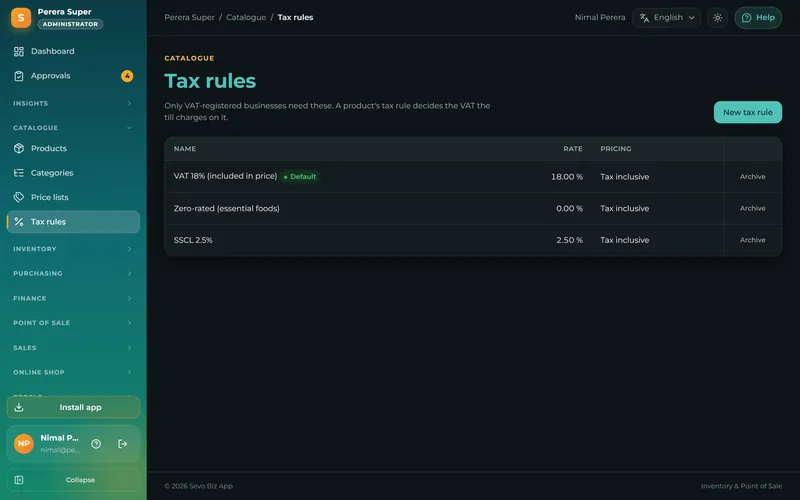This screenshot has width=800, height=500.
Task: Expand the Online Shop sidebar section
Action: click(x=73, y=372)
